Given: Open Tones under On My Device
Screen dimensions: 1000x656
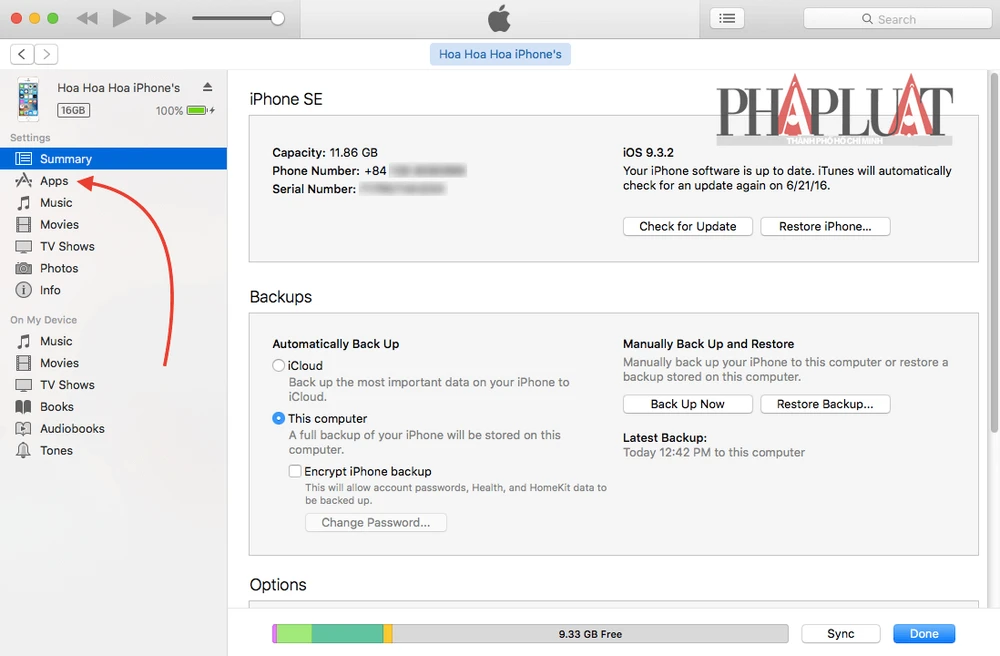Looking at the screenshot, I should [56, 450].
